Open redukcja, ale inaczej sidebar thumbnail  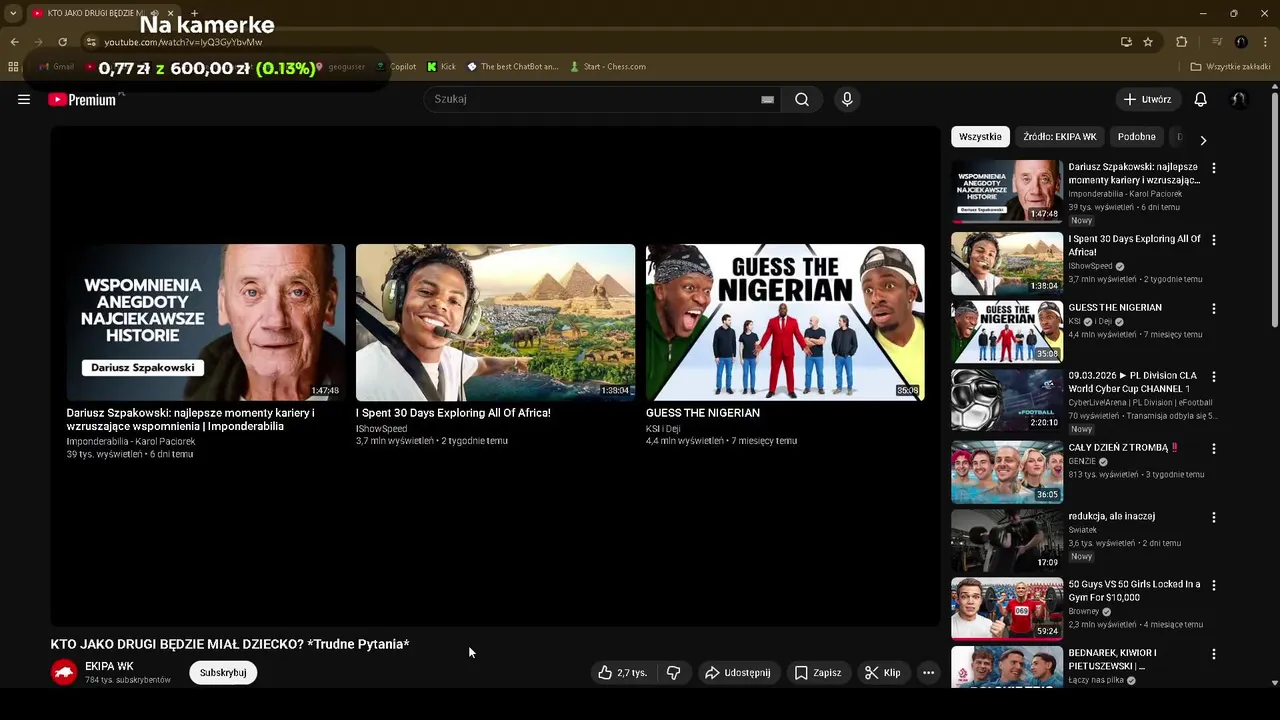[1007, 540]
